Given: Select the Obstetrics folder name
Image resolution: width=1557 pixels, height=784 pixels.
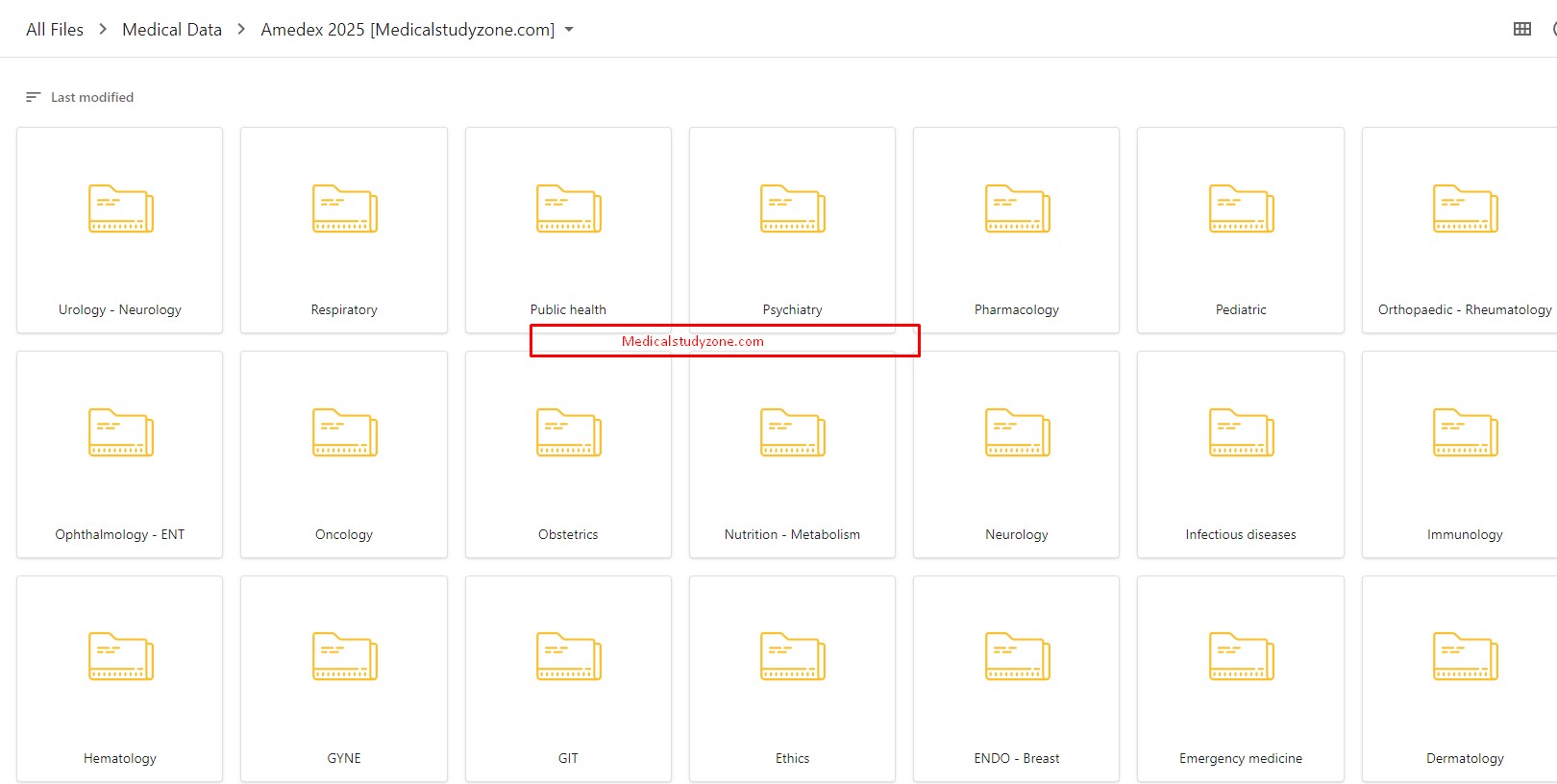Looking at the screenshot, I should (x=568, y=534).
